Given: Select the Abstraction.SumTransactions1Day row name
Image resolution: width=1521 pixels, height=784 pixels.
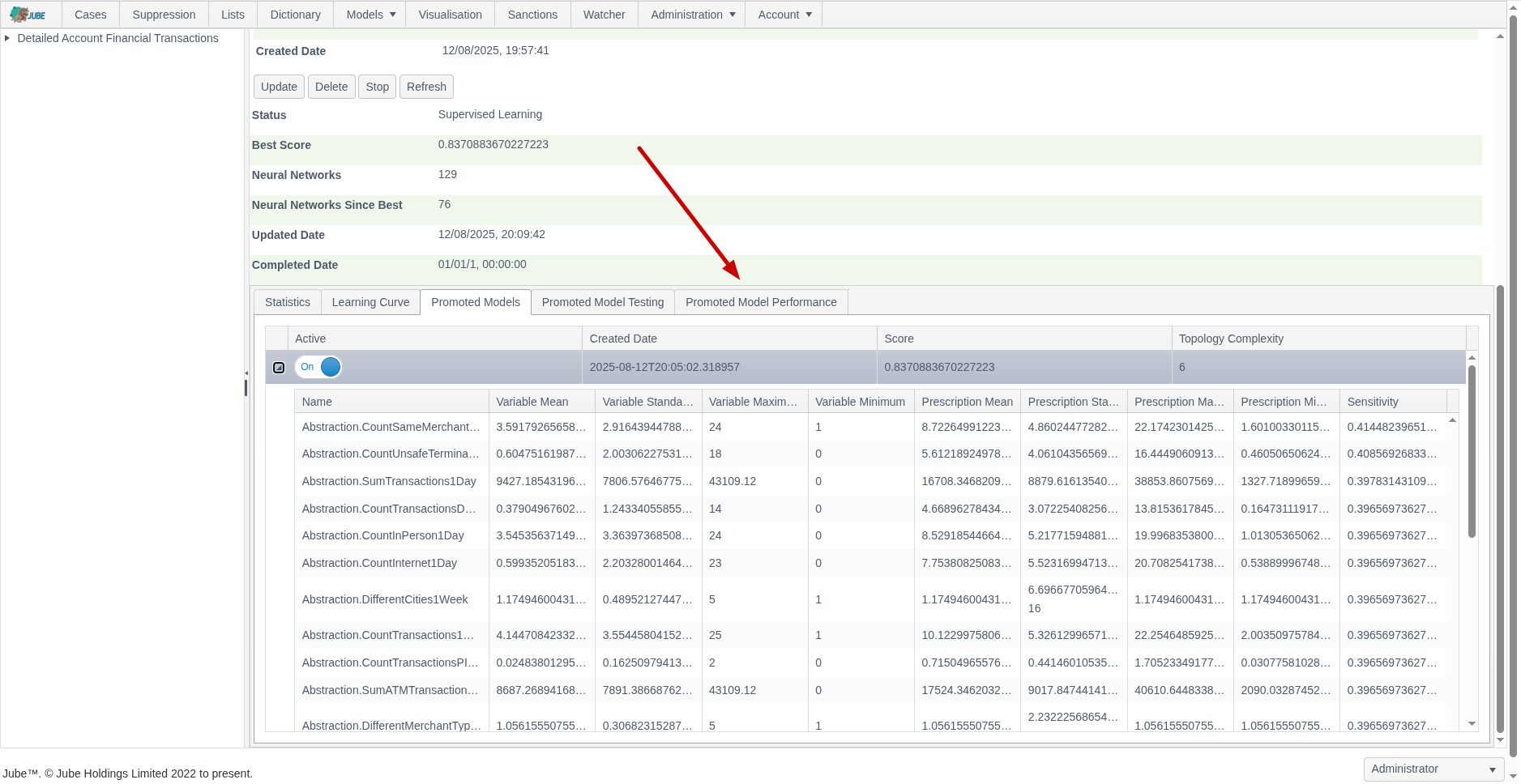Looking at the screenshot, I should (x=389, y=481).
